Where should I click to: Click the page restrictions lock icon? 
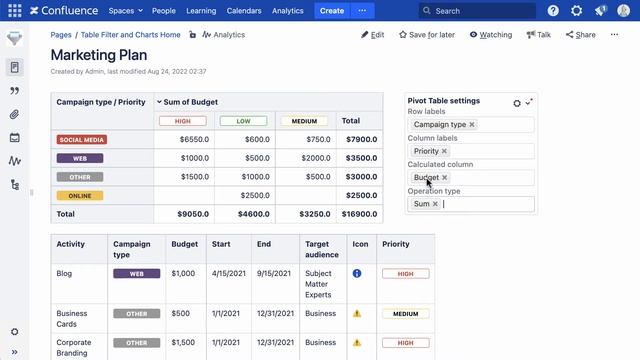192,35
